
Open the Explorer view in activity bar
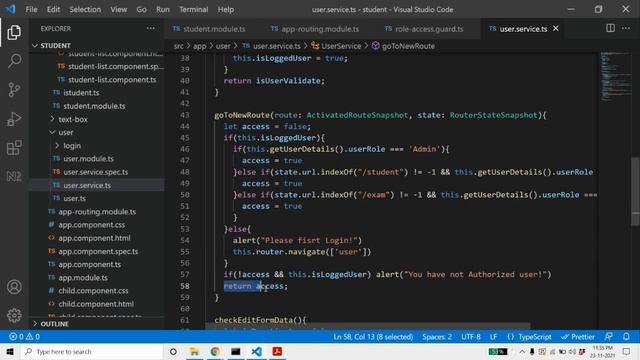coord(14,32)
